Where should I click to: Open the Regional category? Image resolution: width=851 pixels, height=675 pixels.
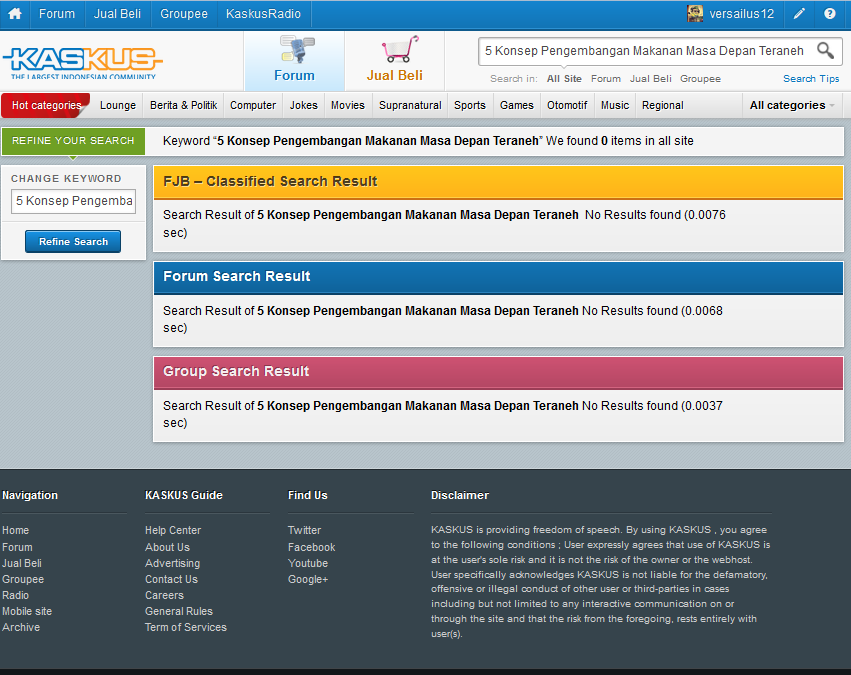(663, 105)
